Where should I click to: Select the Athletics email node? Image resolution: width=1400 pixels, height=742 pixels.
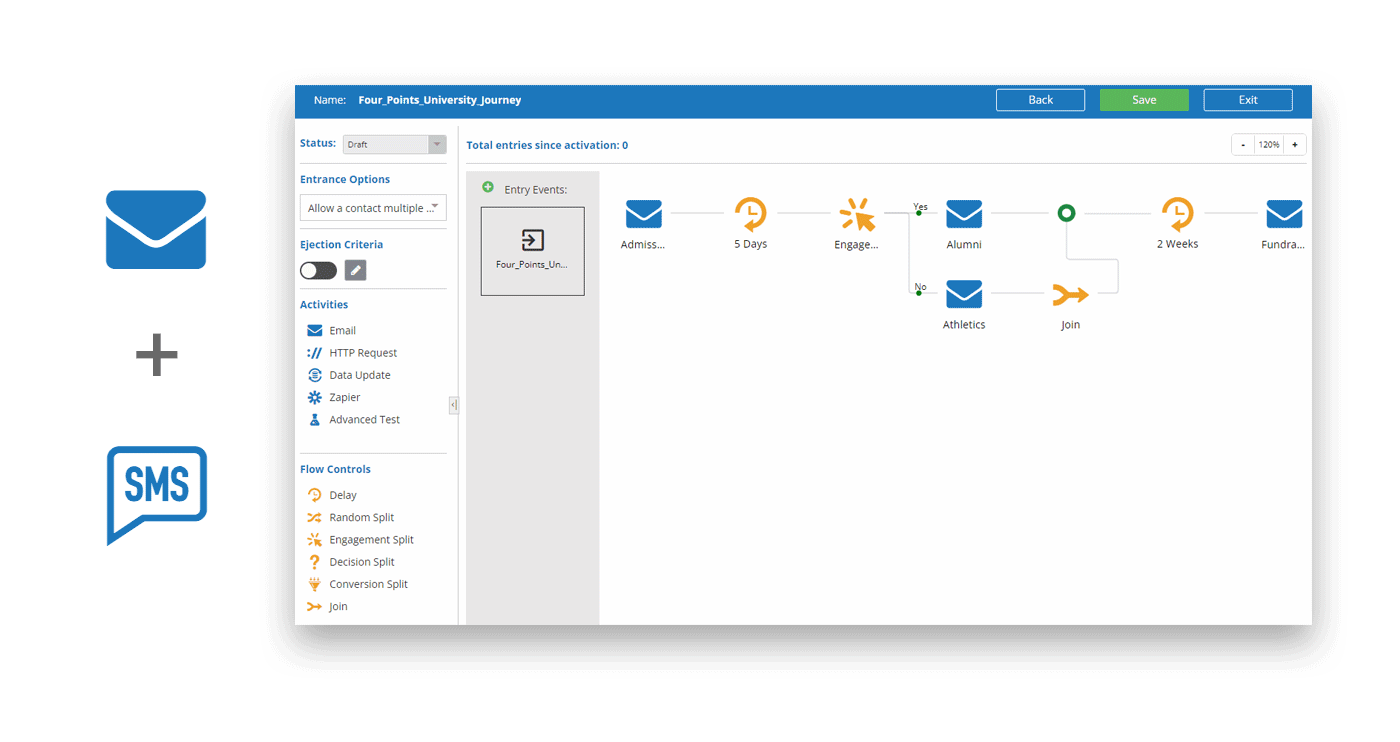click(x=964, y=295)
